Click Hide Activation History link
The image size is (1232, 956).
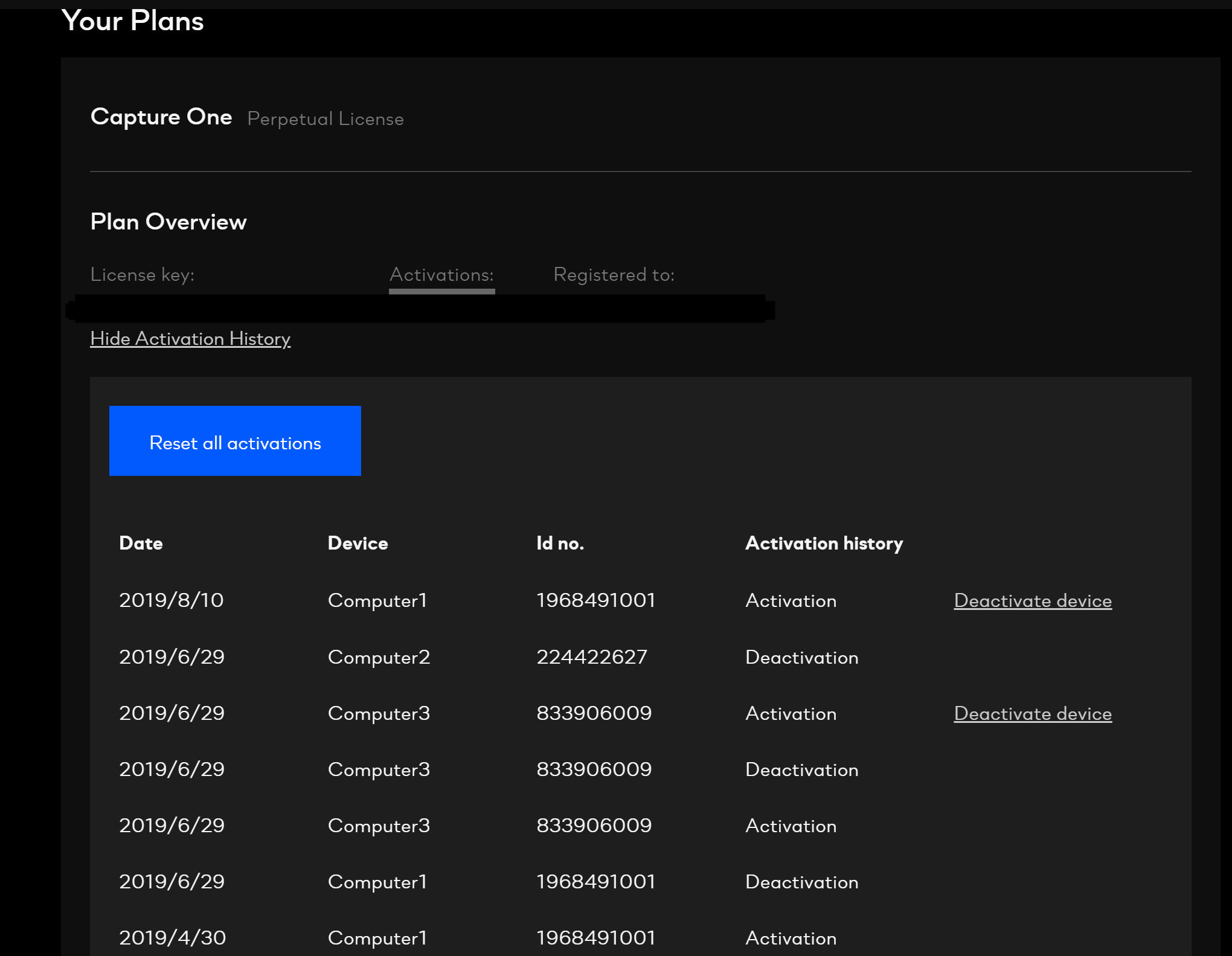click(x=190, y=339)
